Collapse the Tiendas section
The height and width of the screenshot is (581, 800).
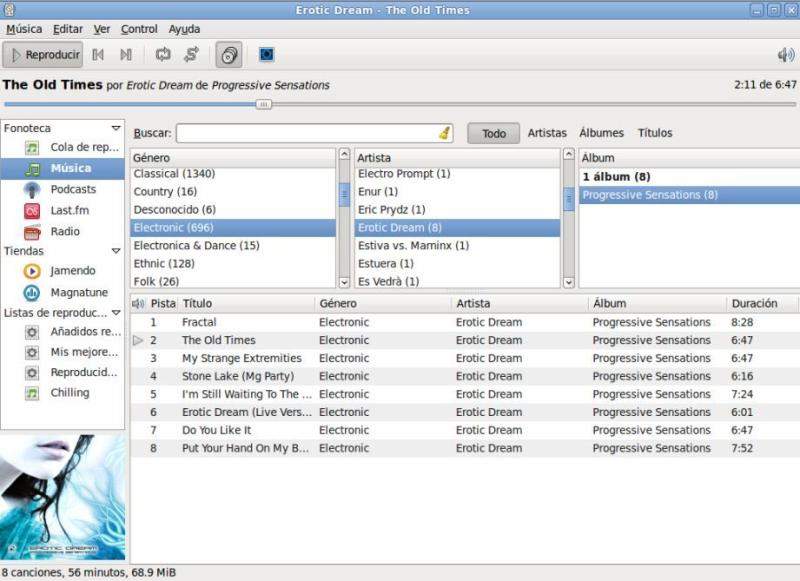(116, 251)
